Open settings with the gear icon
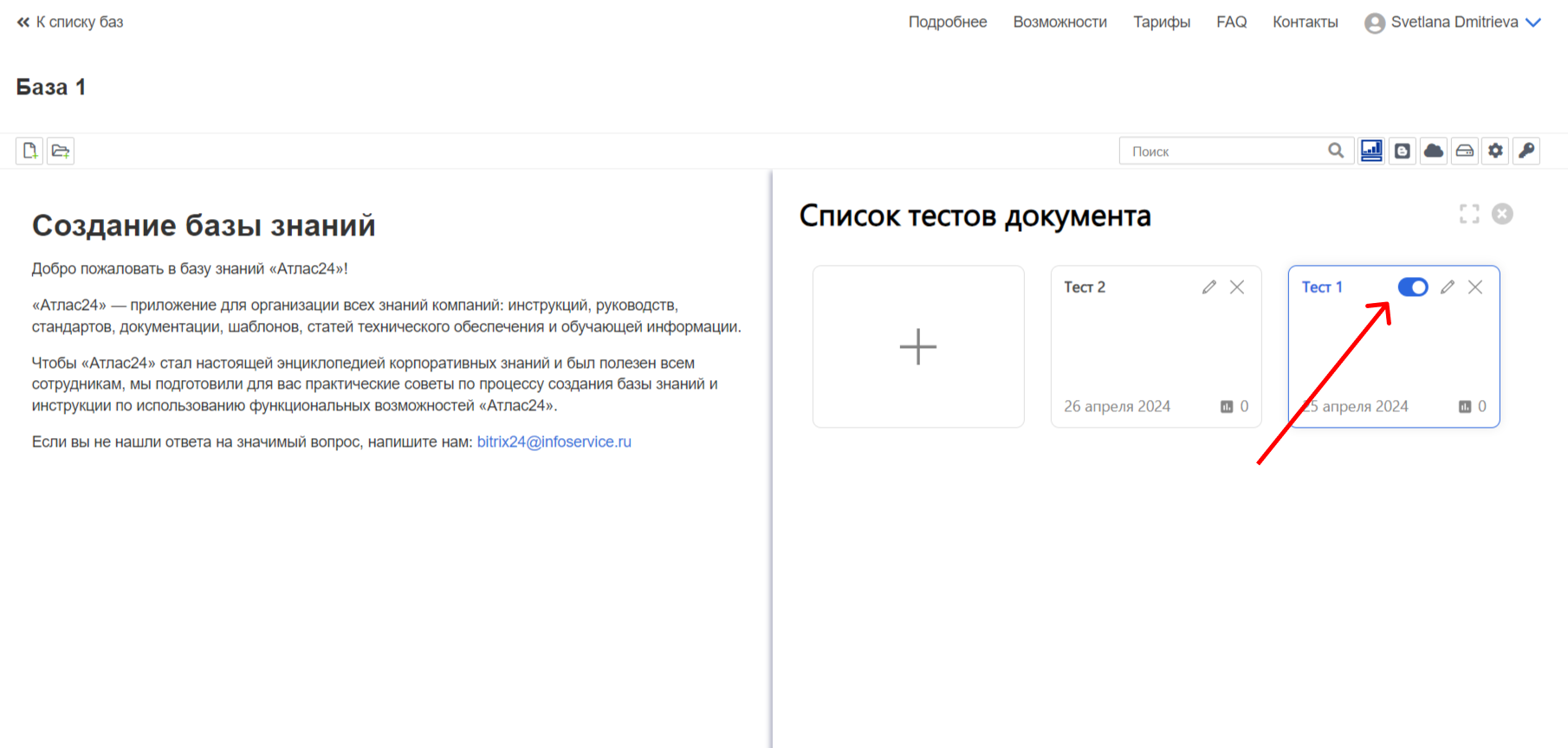1568x748 pixels. 1496,151
